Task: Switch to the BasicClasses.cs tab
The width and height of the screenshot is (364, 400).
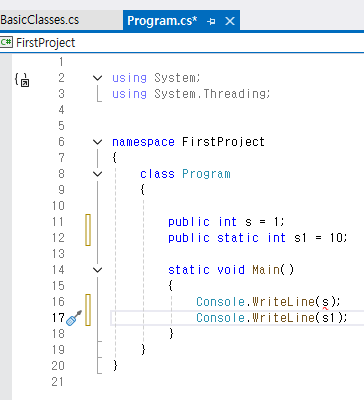Action: [40, 20]
